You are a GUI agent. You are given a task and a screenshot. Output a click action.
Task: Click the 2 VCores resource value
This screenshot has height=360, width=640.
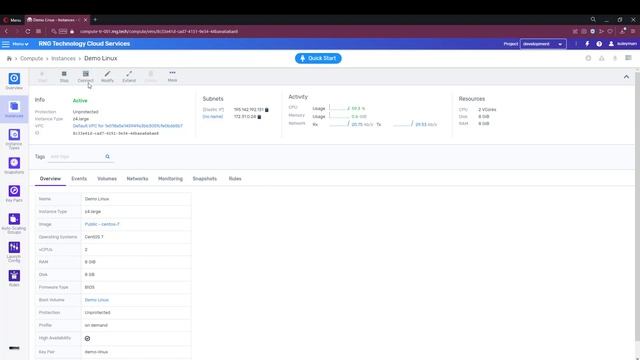(487, 110)
